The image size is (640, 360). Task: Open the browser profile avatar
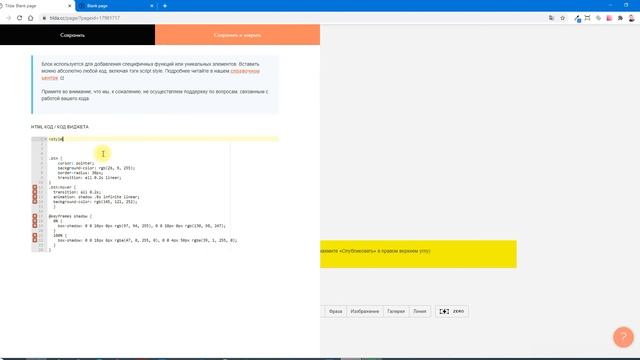pos(632,18)
